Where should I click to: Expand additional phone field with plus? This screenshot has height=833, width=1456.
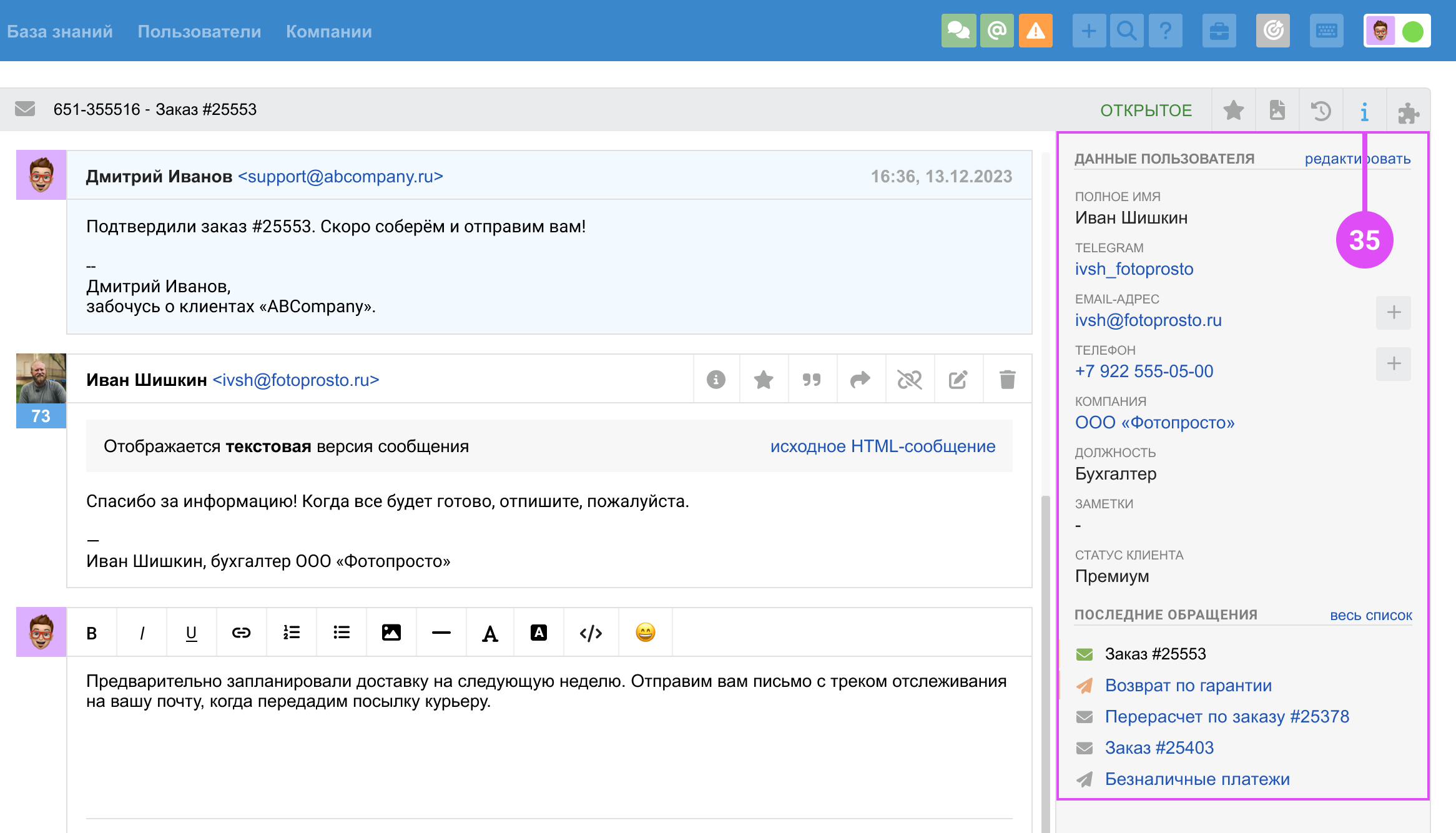pyautogui.click(x=1394, y=363)
